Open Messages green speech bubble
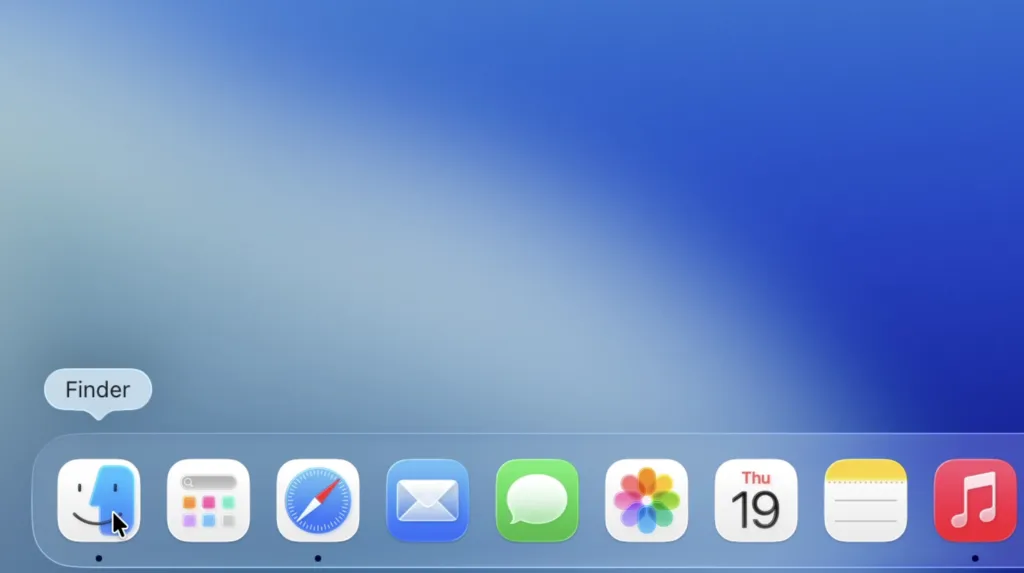 (537, 500)
